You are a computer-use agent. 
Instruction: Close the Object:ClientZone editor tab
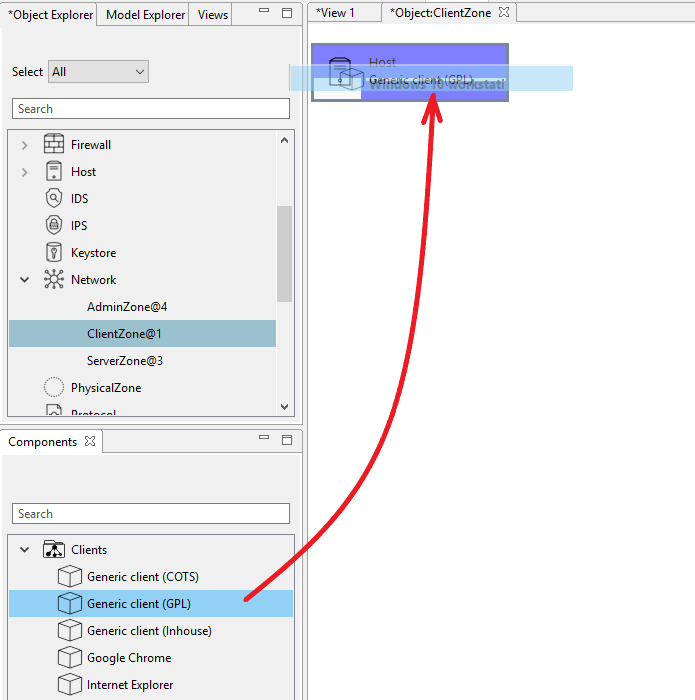pyautogui.click(x=504, y=12)
